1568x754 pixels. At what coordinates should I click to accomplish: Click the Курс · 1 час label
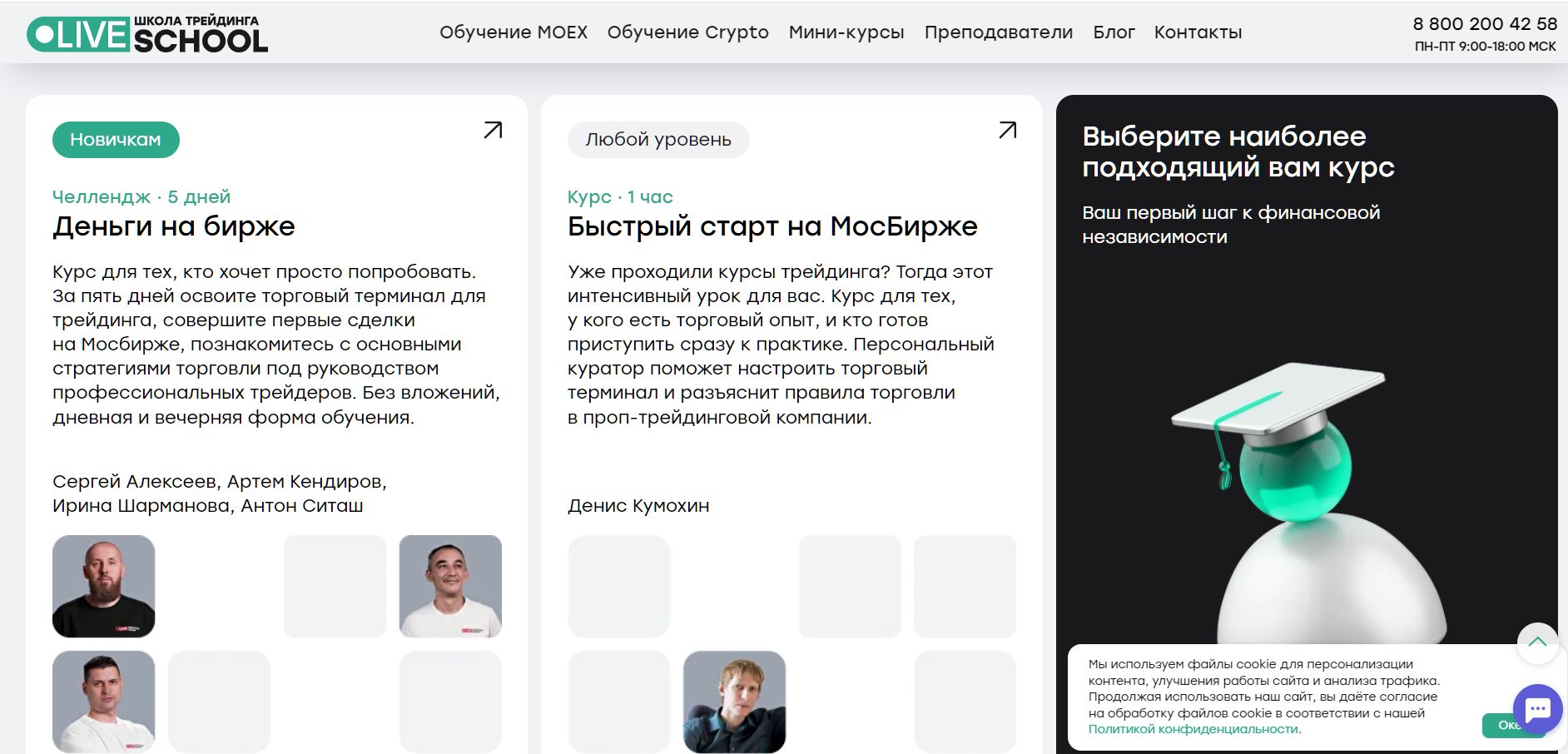(620, 197)
